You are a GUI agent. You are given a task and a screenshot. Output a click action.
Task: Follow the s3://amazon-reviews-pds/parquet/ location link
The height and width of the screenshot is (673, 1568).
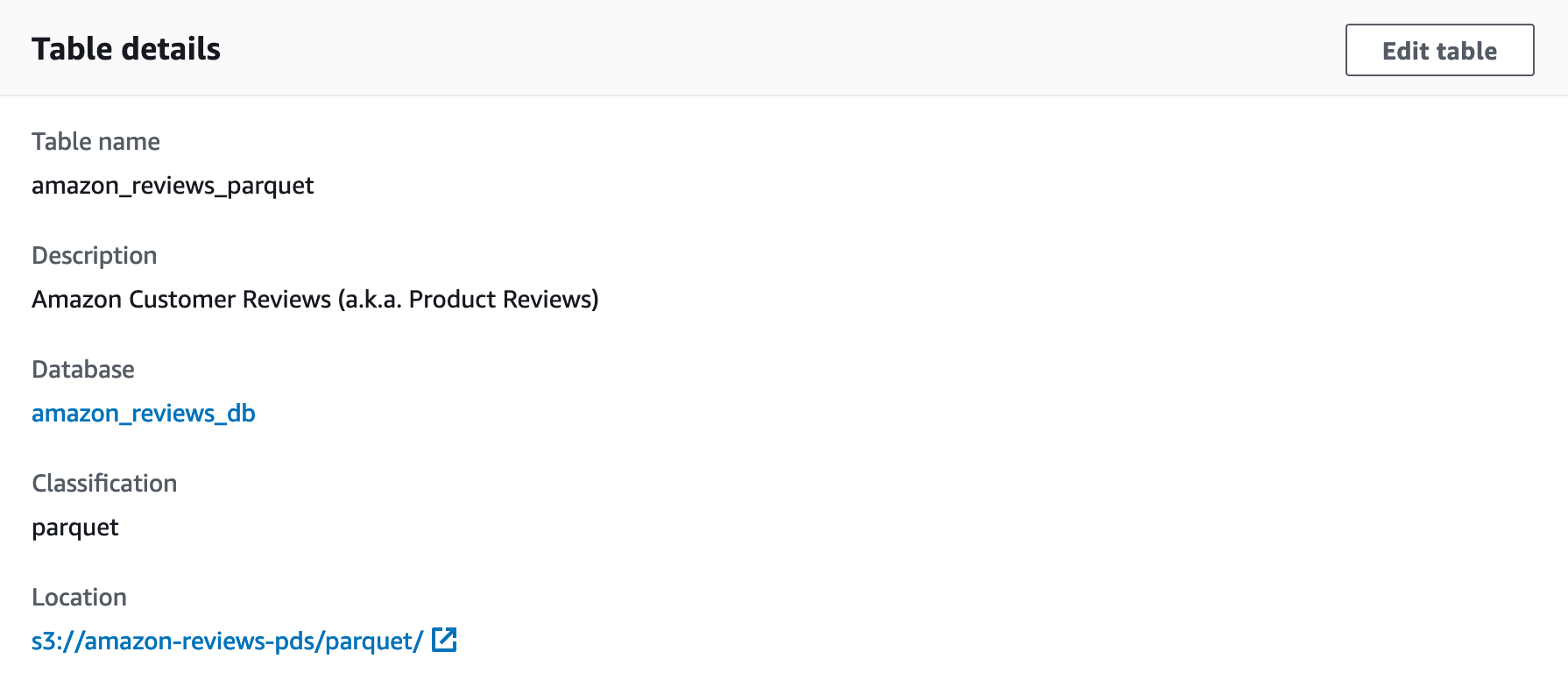(x=228, y=641)
